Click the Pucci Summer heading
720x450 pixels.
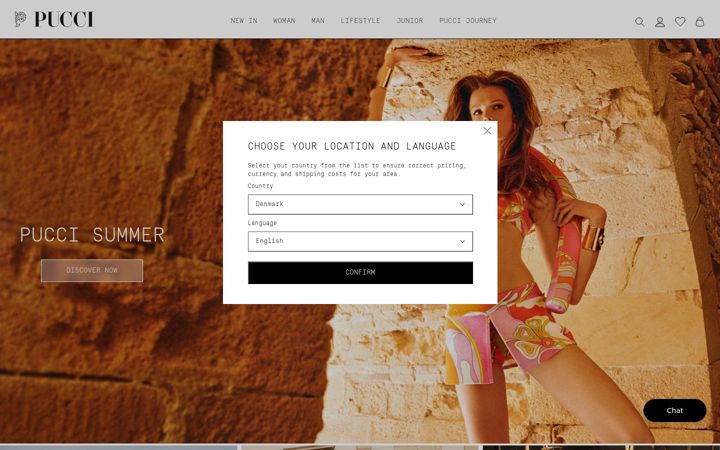pyautogui.click(x=92, y=235)
